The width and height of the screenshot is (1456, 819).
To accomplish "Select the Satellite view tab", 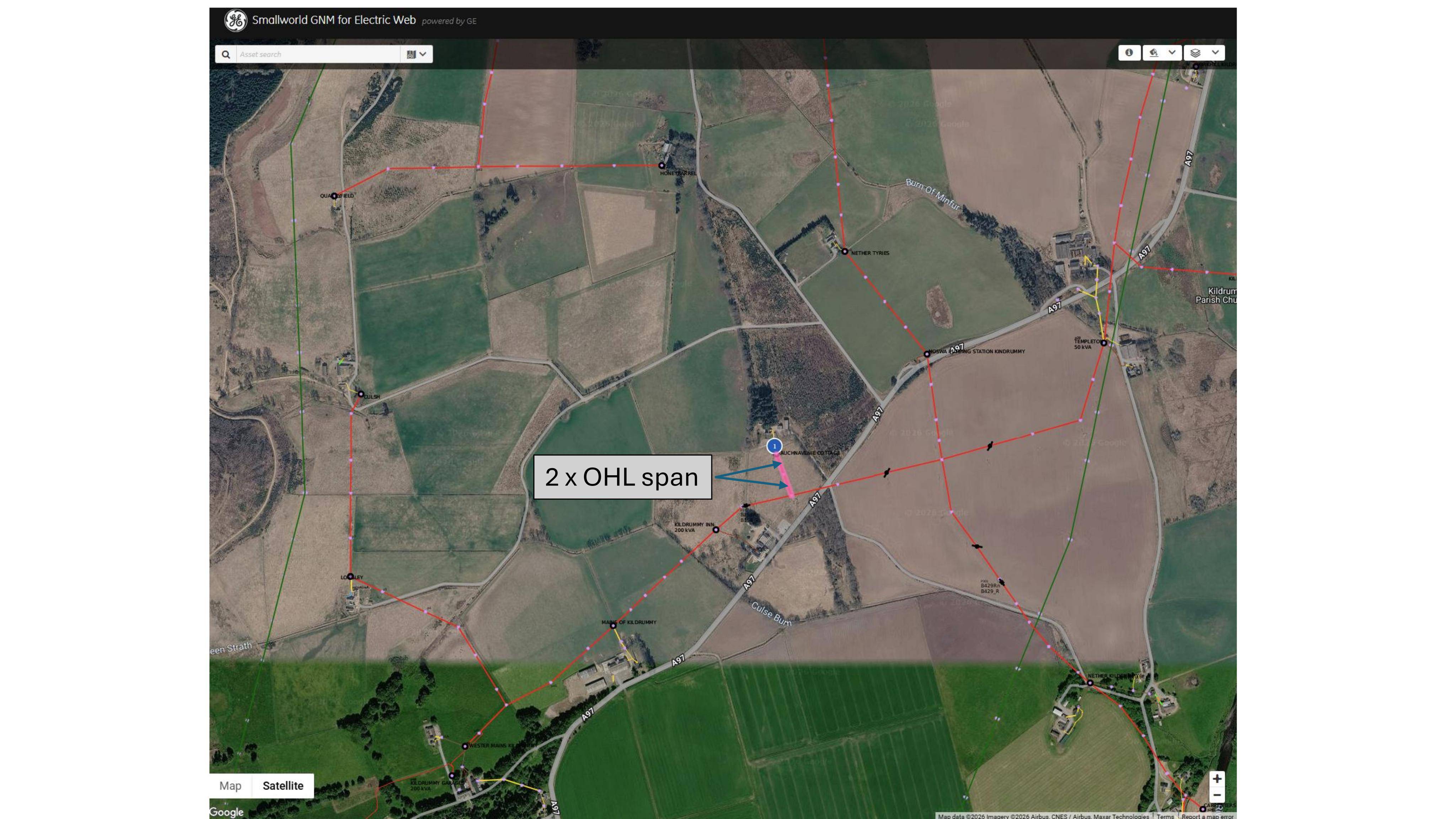I will [283, 786].
